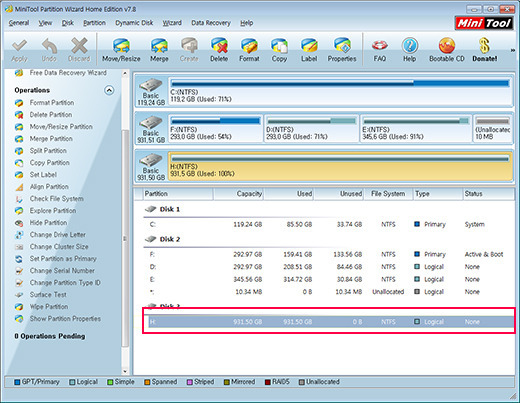Open the Help menu
The width and height of the screenshot is (520, 403).
coord(247,23)
